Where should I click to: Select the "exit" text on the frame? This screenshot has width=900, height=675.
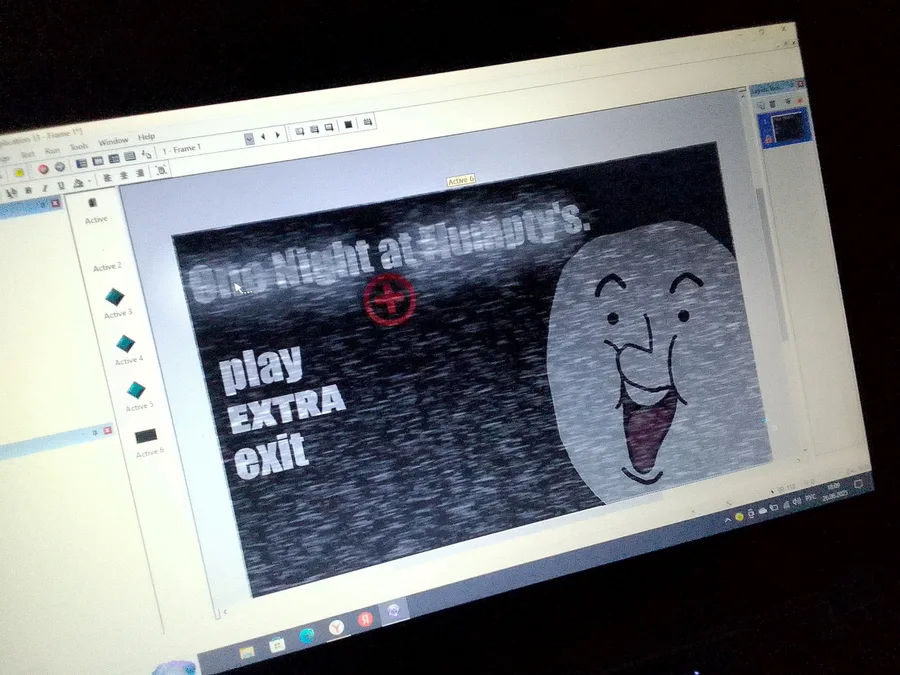271,456
